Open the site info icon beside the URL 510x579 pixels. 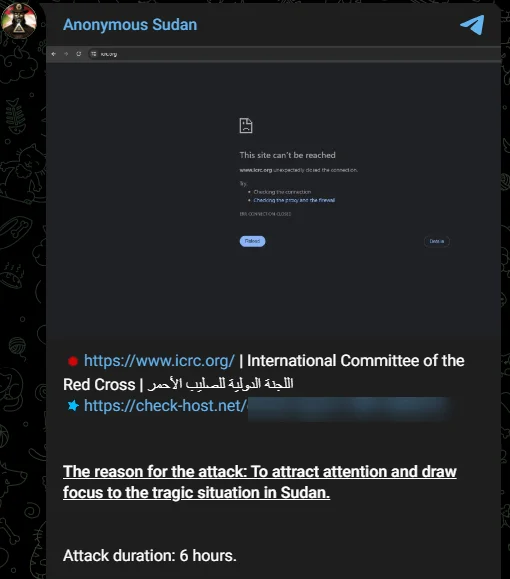94,54
